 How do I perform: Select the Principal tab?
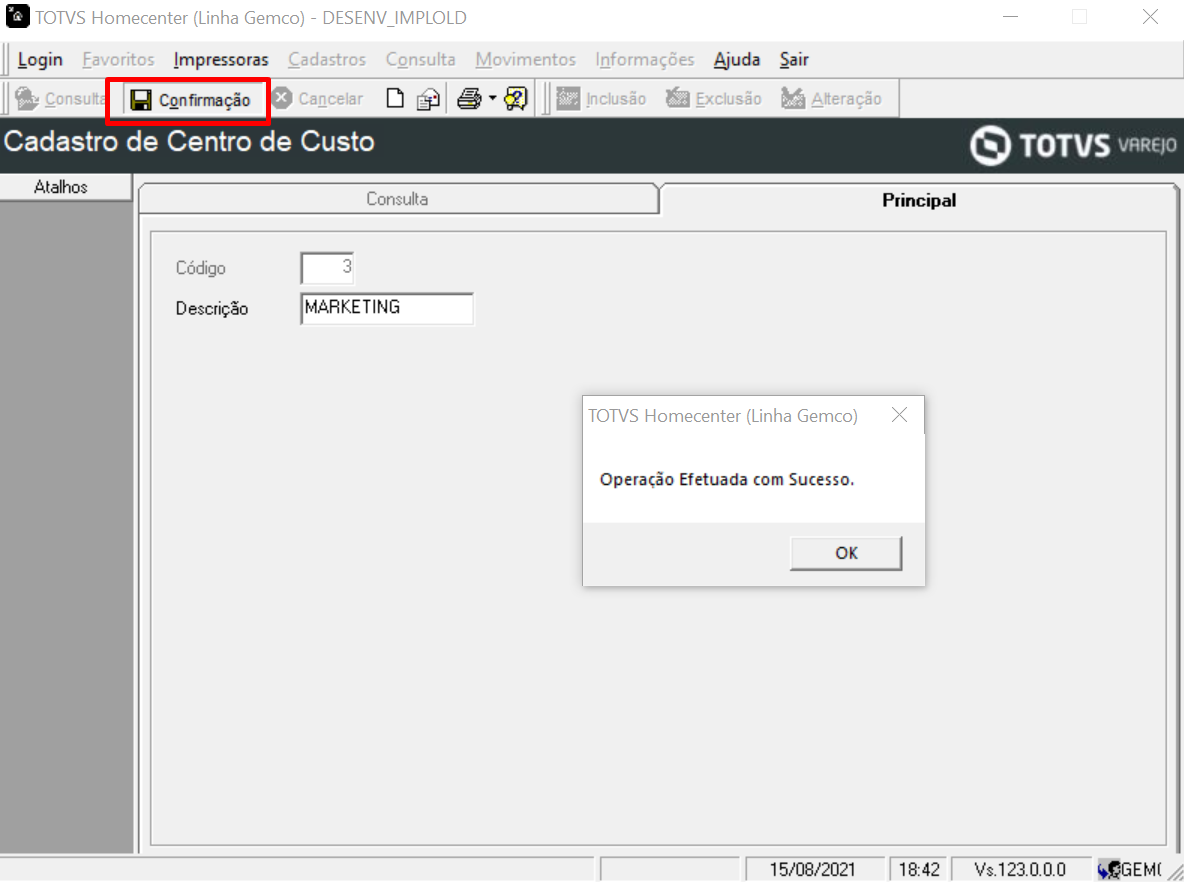[x=918, y=200]
